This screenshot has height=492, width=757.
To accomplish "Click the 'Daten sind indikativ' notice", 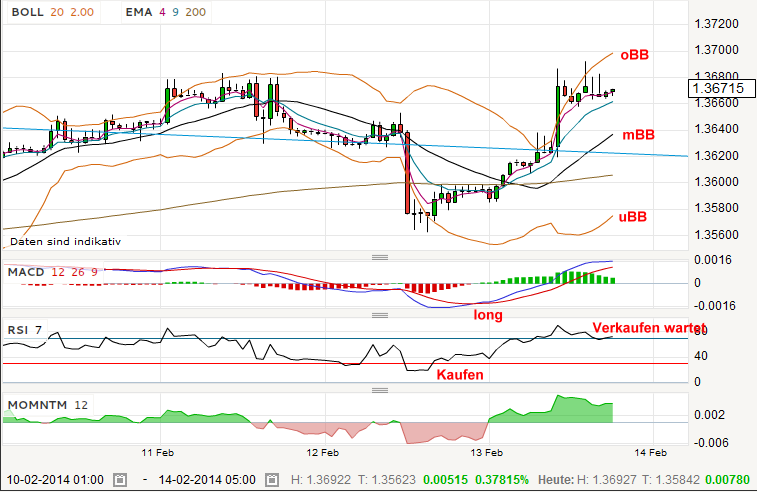I will pos(65,241).
